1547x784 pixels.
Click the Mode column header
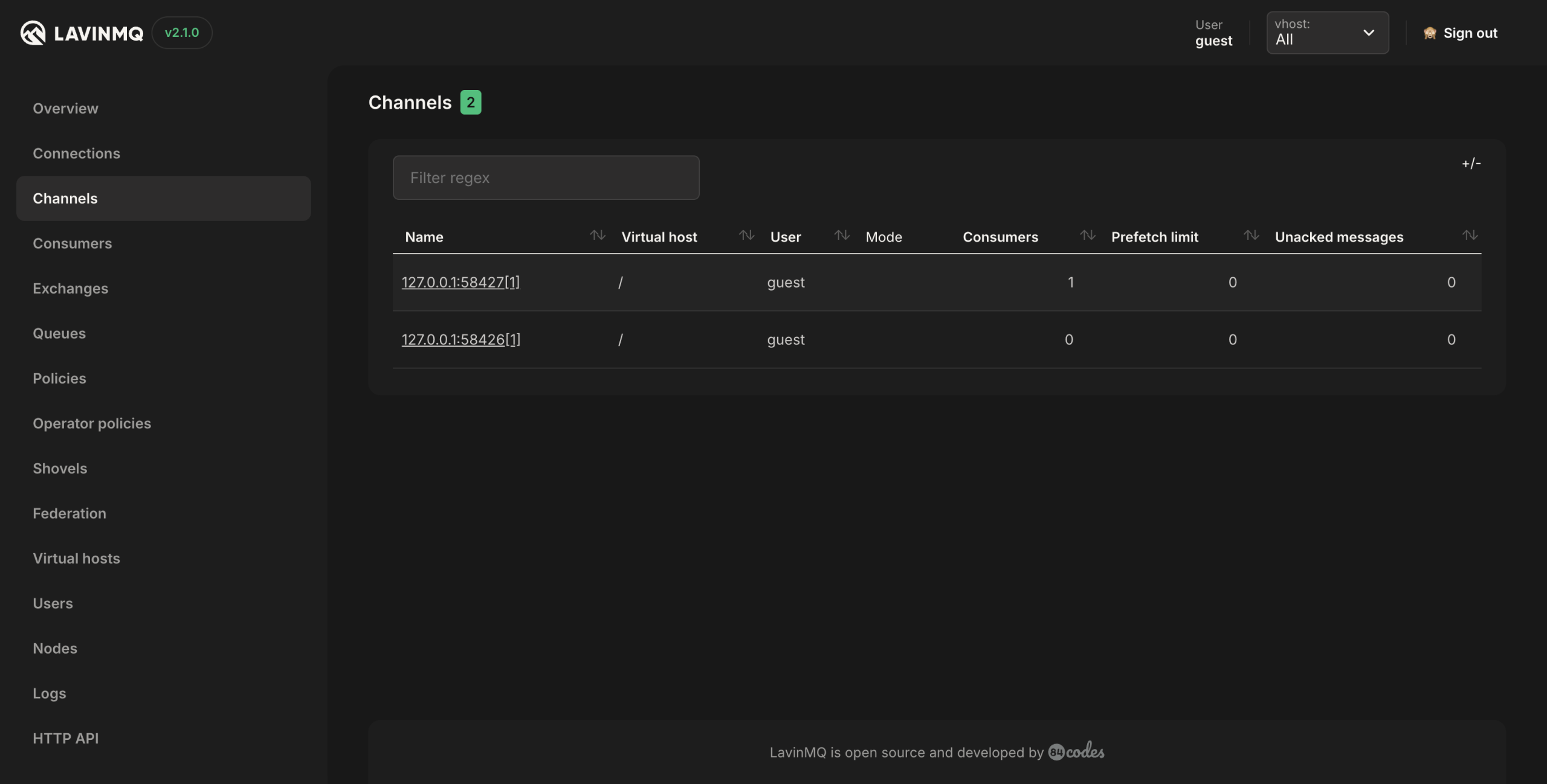click(x=883, y=237)
